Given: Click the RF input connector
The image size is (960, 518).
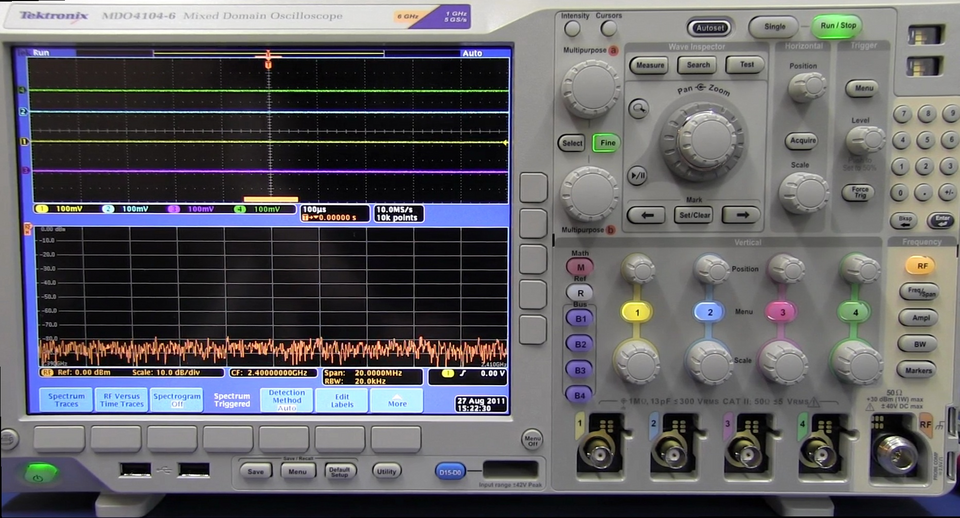Looking at the screenshot, I should [896, 451].
